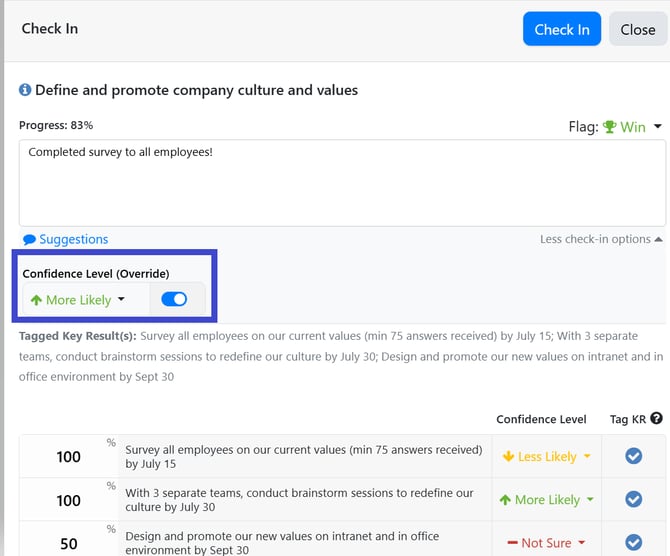The width and height of the screenshot is (670, 556).
Task: Untag the Design and promote values key result
Action: (x=633, y=542)
